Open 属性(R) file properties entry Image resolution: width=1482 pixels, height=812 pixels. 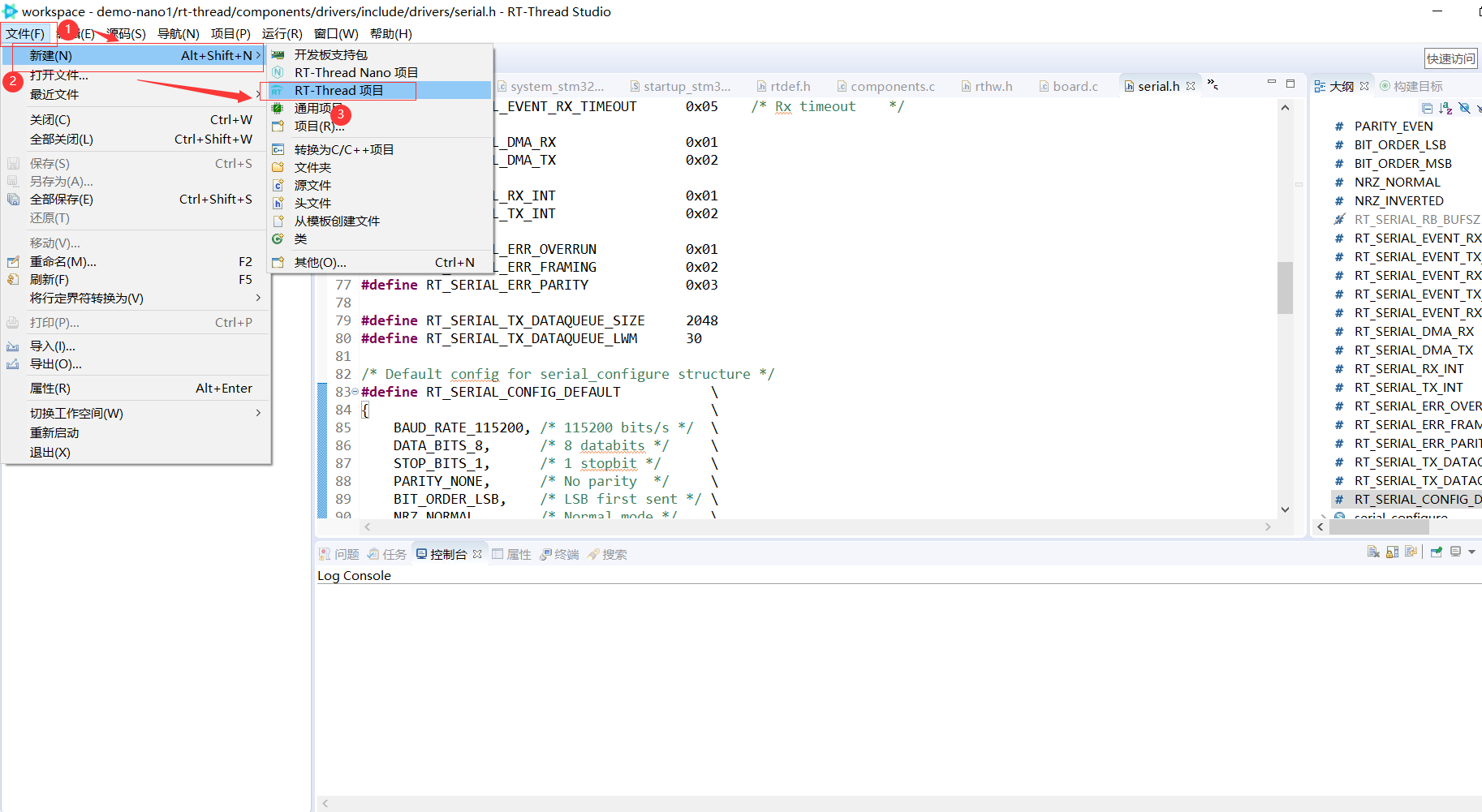coord(136,388)
